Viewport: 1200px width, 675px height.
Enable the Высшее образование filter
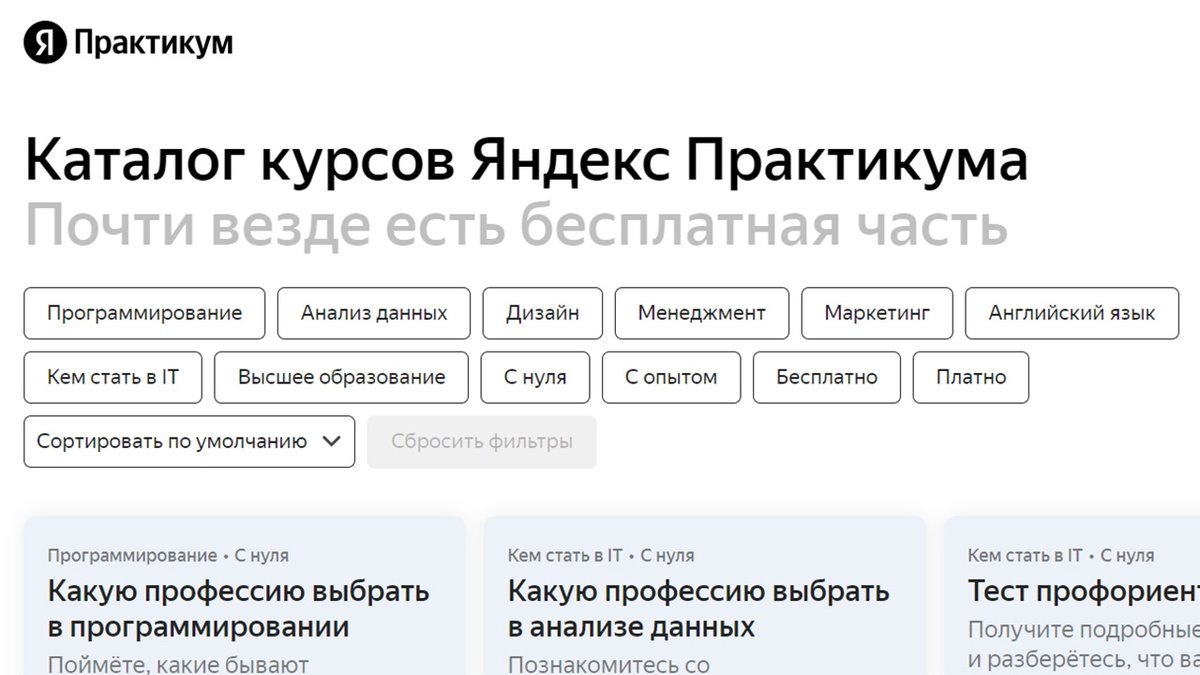pyautogui.click(x=340, y=377)
